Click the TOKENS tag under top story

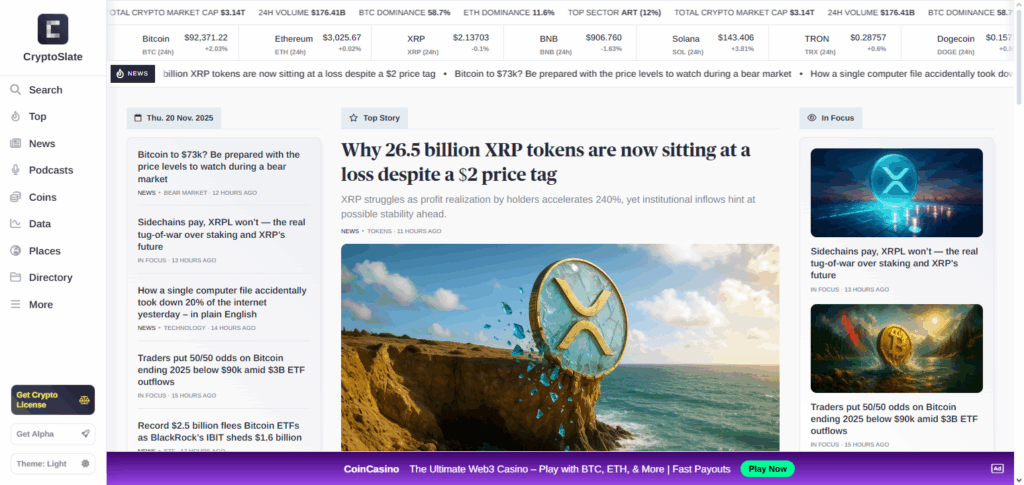tap(379, 232)
